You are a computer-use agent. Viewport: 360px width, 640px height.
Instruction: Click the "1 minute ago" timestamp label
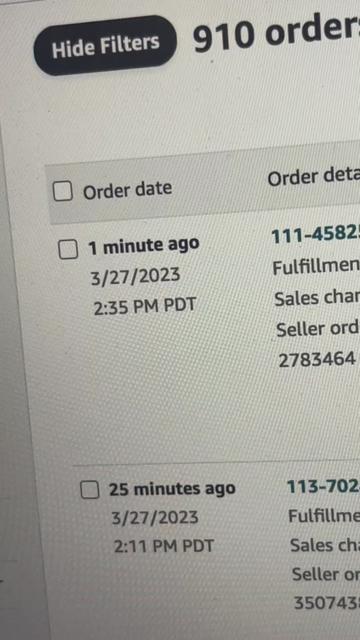click(x=144, y=247)
